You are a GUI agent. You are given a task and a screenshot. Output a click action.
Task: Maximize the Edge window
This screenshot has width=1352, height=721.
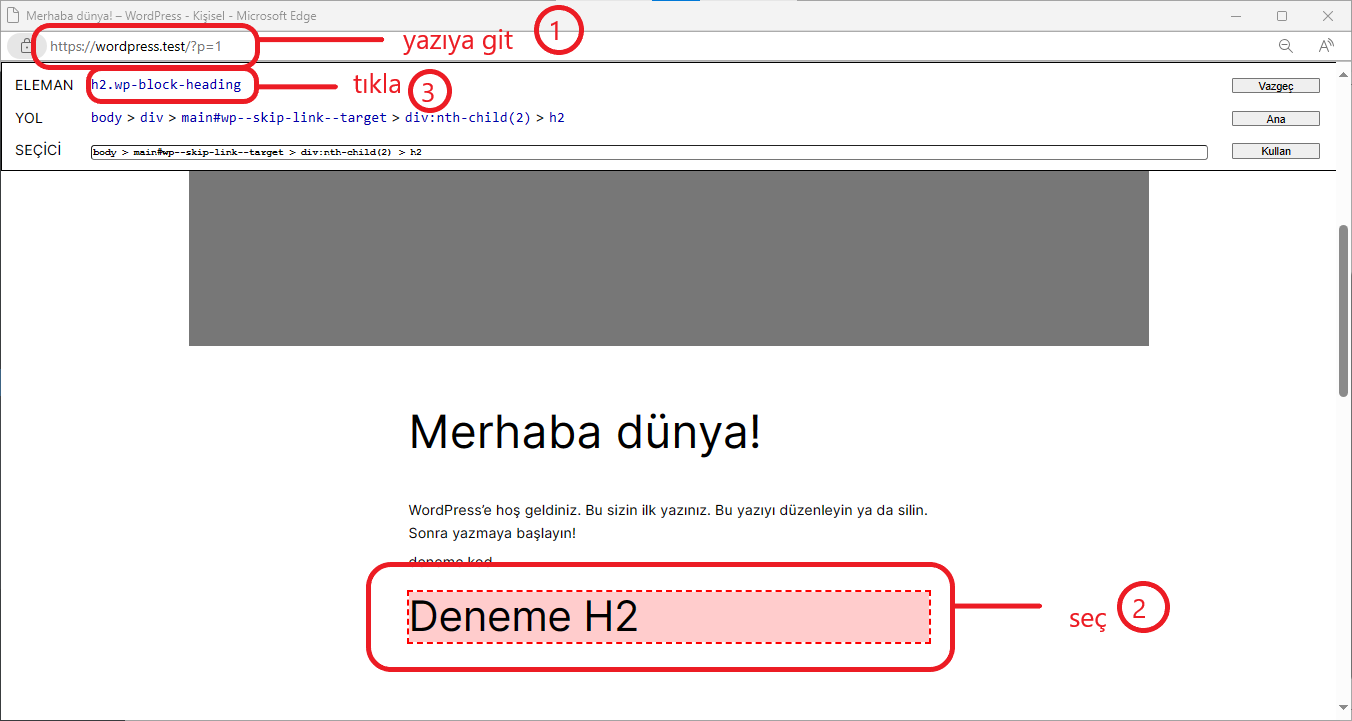coord(1282,16)
